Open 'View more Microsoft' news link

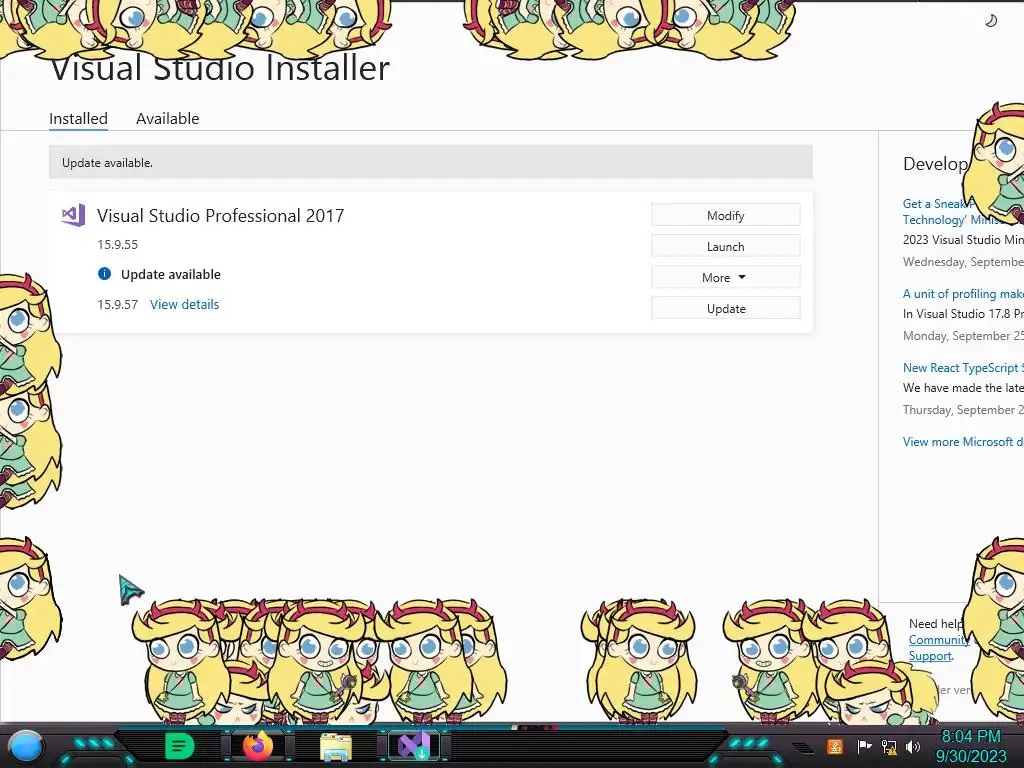point(963,441)
